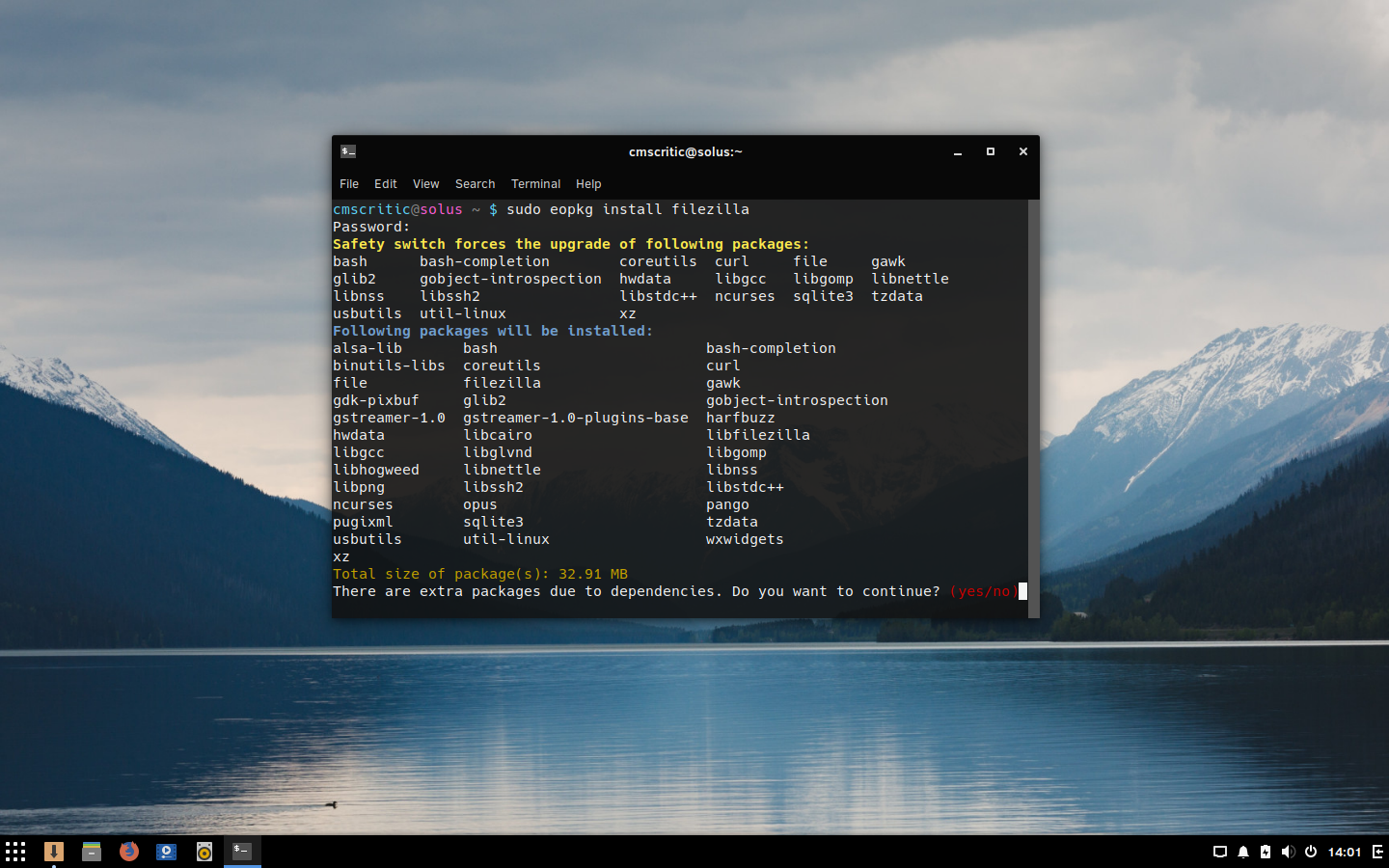Screen dimensions: 1389x868
Task: Open the notifications bell icon
Action: click(1243, 852)
